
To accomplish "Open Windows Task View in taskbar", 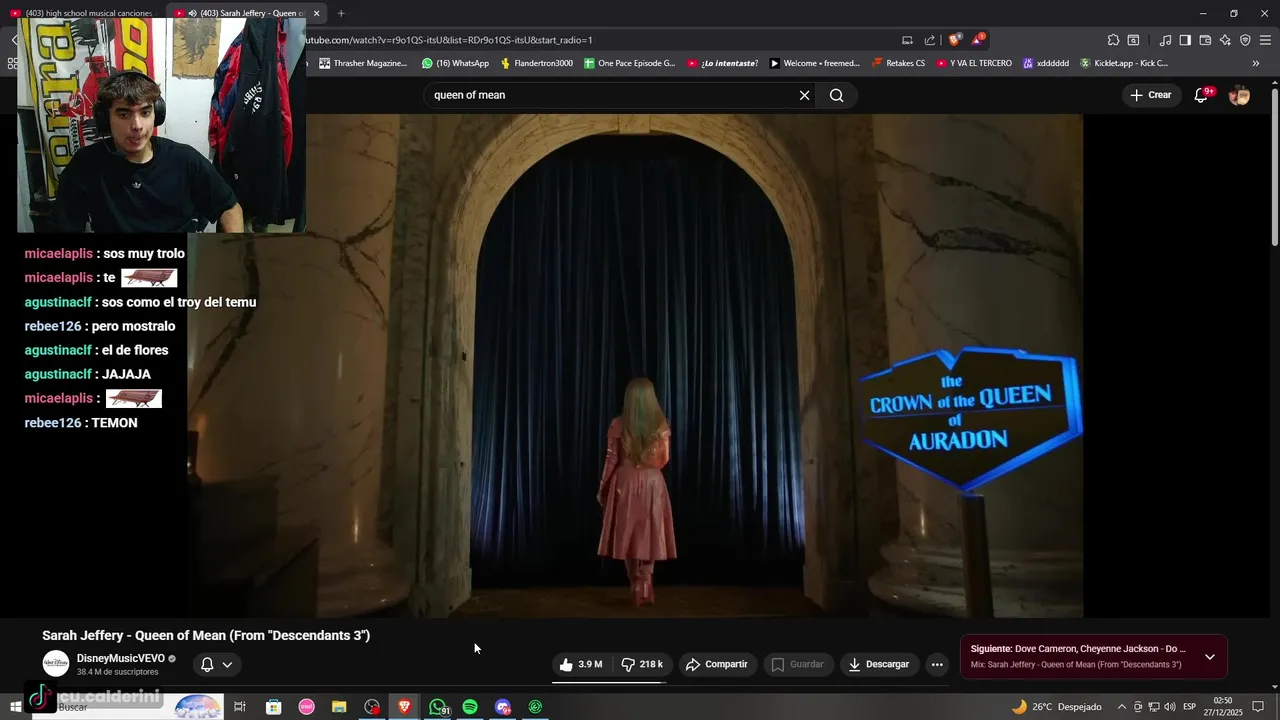I will coord(240,707).
